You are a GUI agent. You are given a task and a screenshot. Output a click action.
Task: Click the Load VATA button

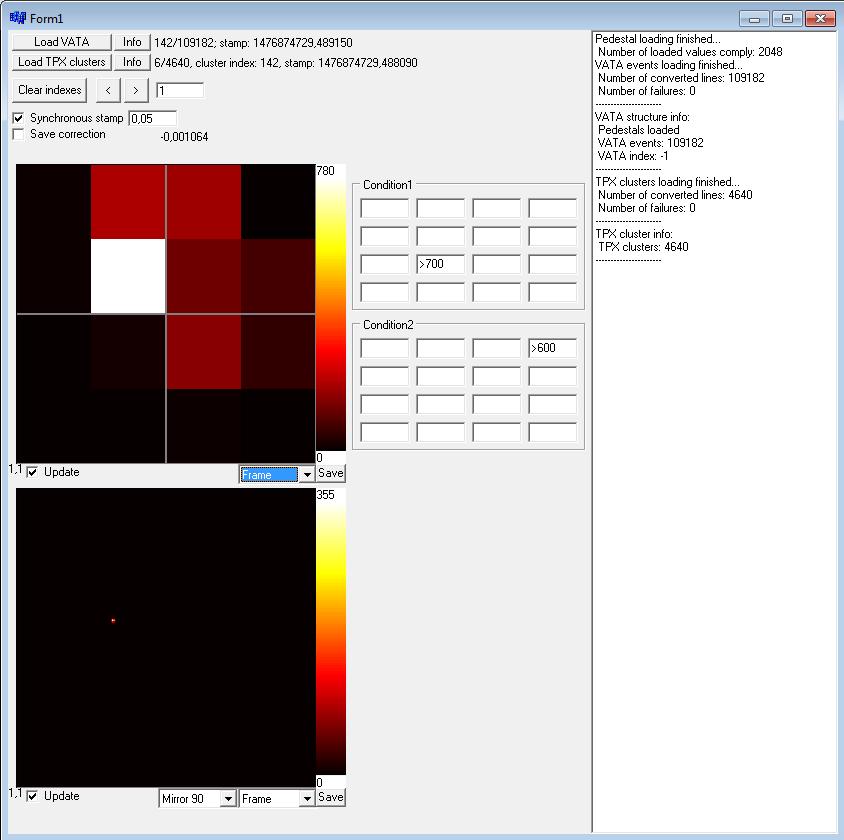[x=61, y=42]
